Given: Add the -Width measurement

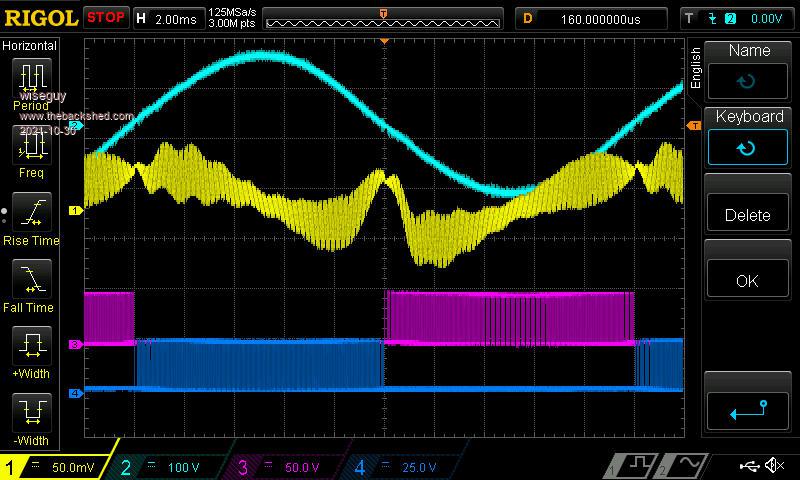Looking at the screenshot, I should [31, 417].
